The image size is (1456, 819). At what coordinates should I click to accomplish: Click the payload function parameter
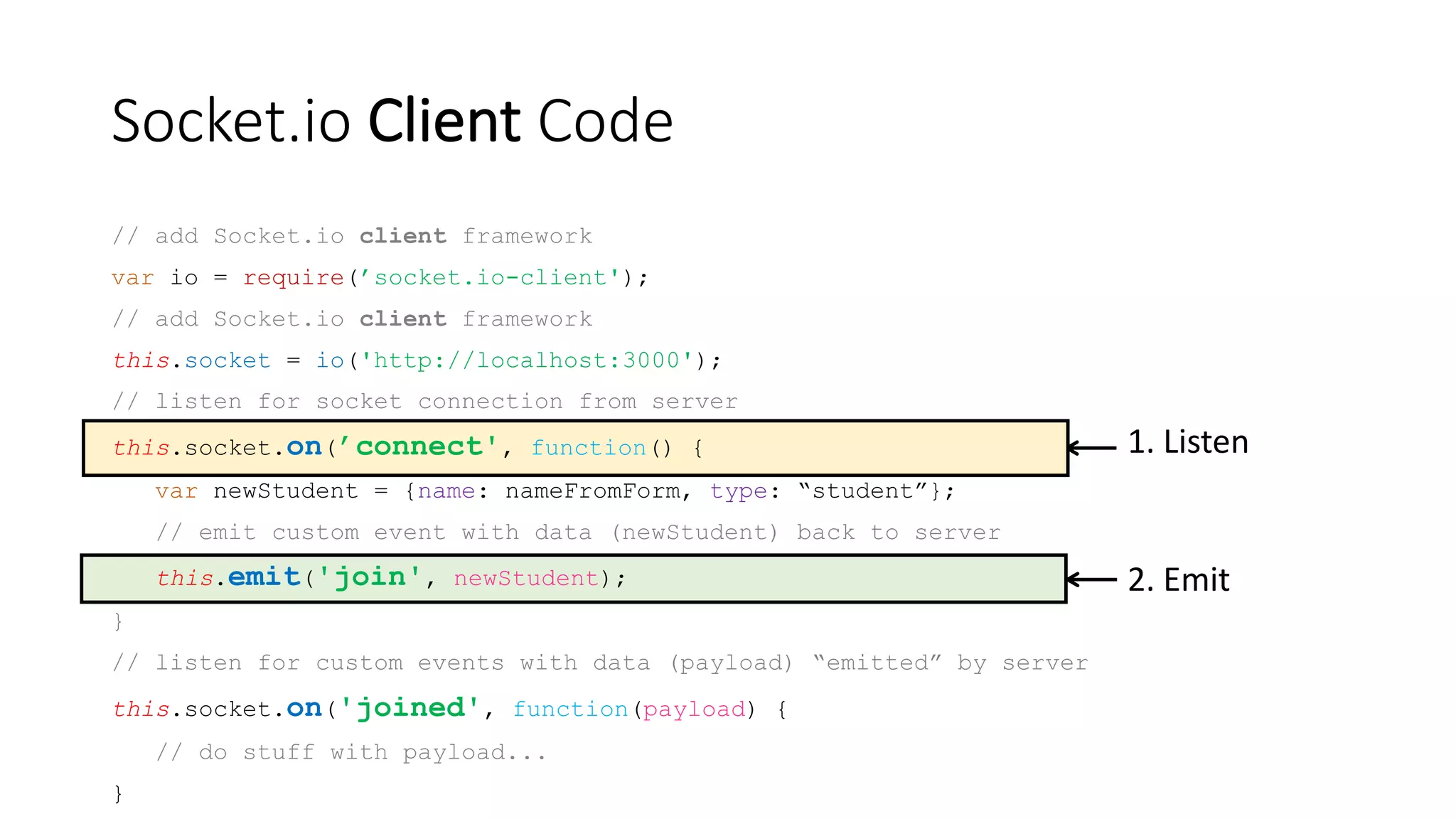(x=694, y=710)
